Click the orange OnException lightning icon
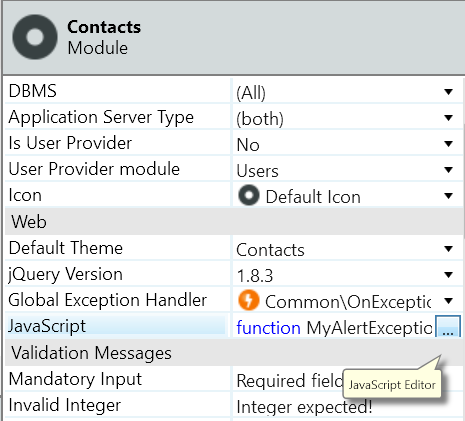This screenshot has height=421, width=465. click(x=249, y=300)
